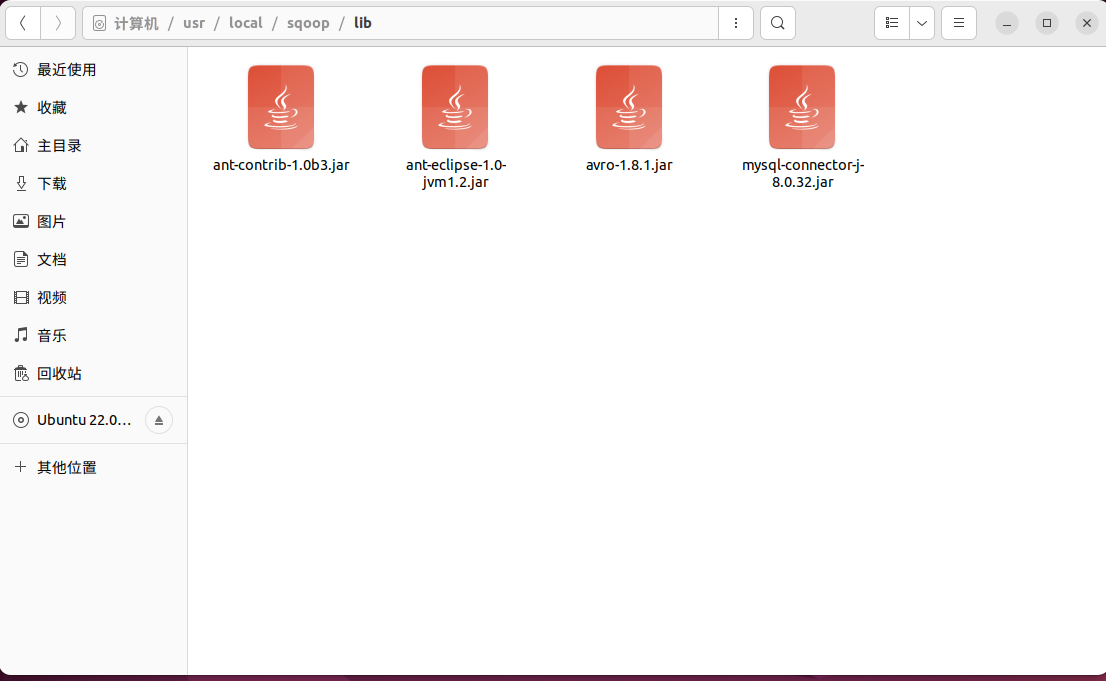The image size is (1106, 681).
Task: Open the hamburger main menu
Action: [x=959, y=23]
